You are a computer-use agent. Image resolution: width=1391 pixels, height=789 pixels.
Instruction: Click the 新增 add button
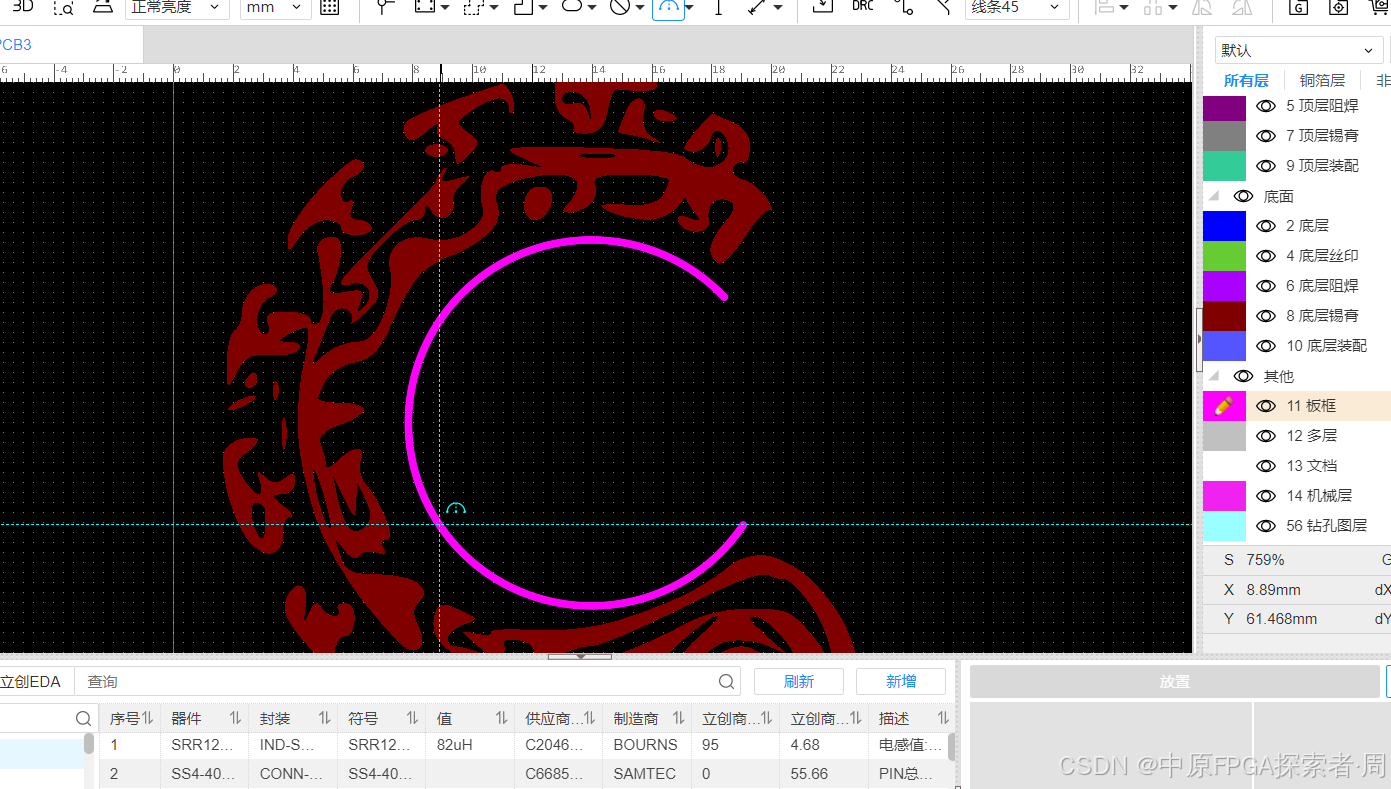point(901,682)
